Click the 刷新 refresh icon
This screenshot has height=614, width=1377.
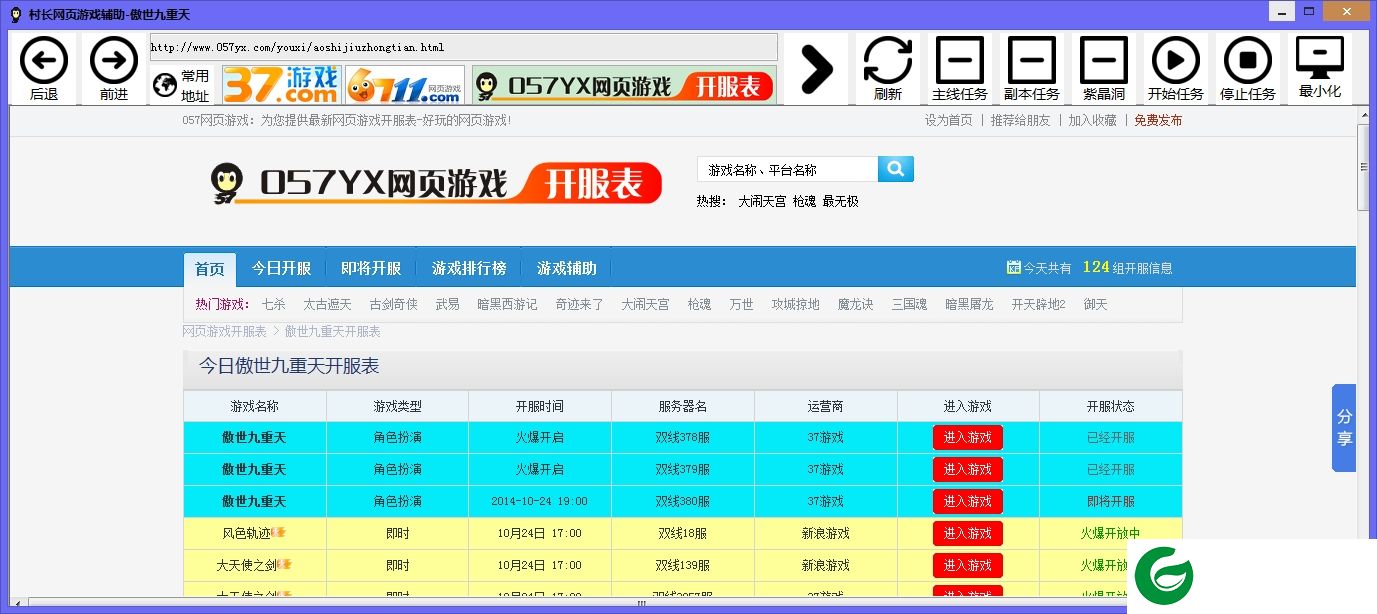point(888,60)
